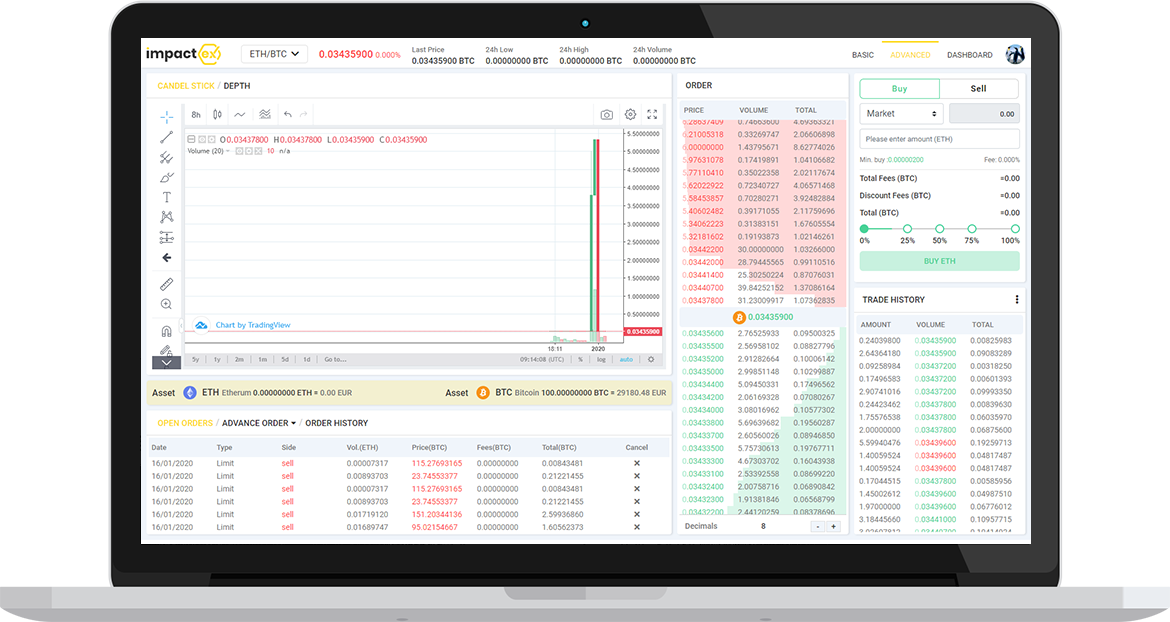Take a chart snapshot with camera icon
Image resolution: width=1170 pixels, height=622 pixels.
pos(606,115)
